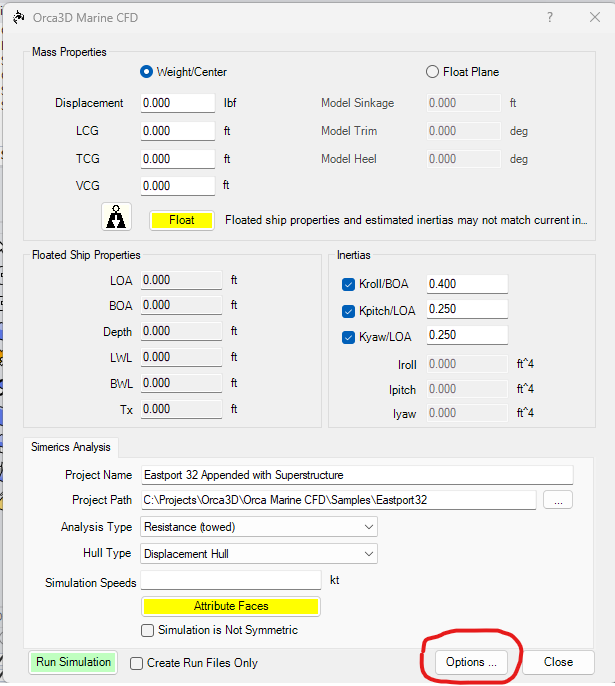Select the Float Plane radio button
Viewport: 615px width, 686px height.
(432, 72)
